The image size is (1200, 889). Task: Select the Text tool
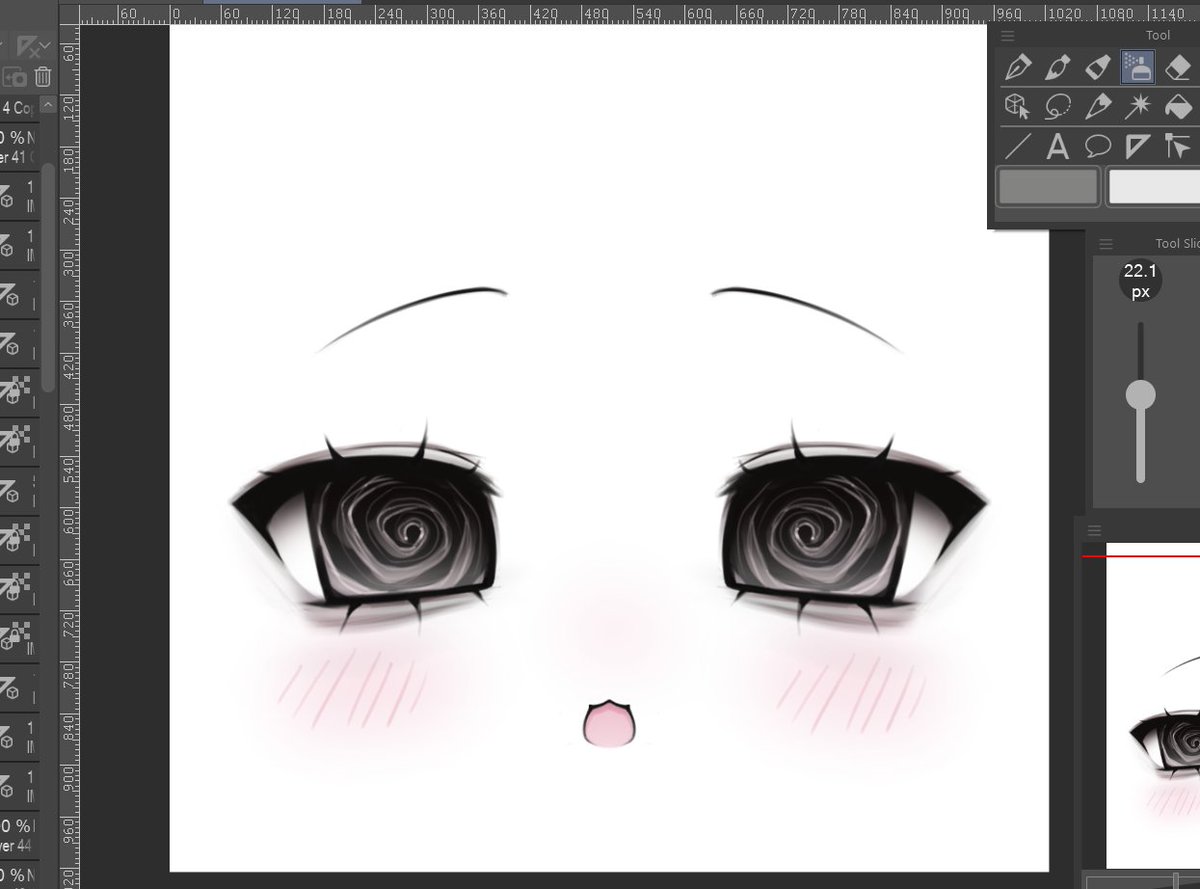click(x=1058, y=146)
